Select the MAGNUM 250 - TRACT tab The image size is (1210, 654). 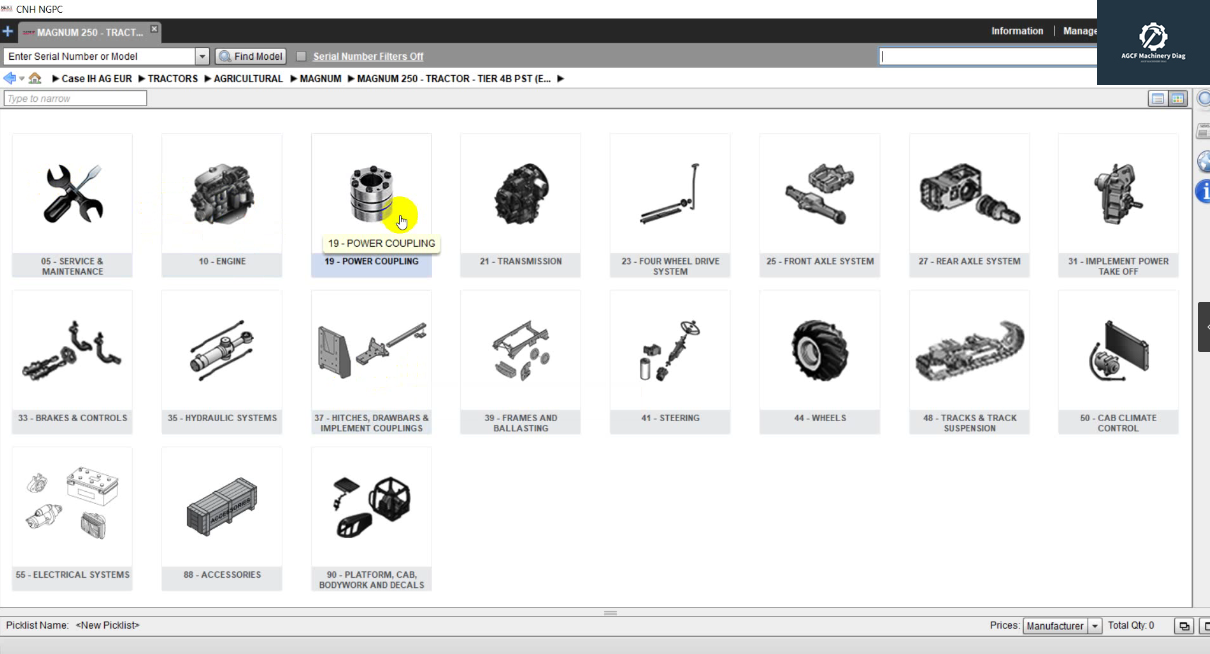point(85,31)
